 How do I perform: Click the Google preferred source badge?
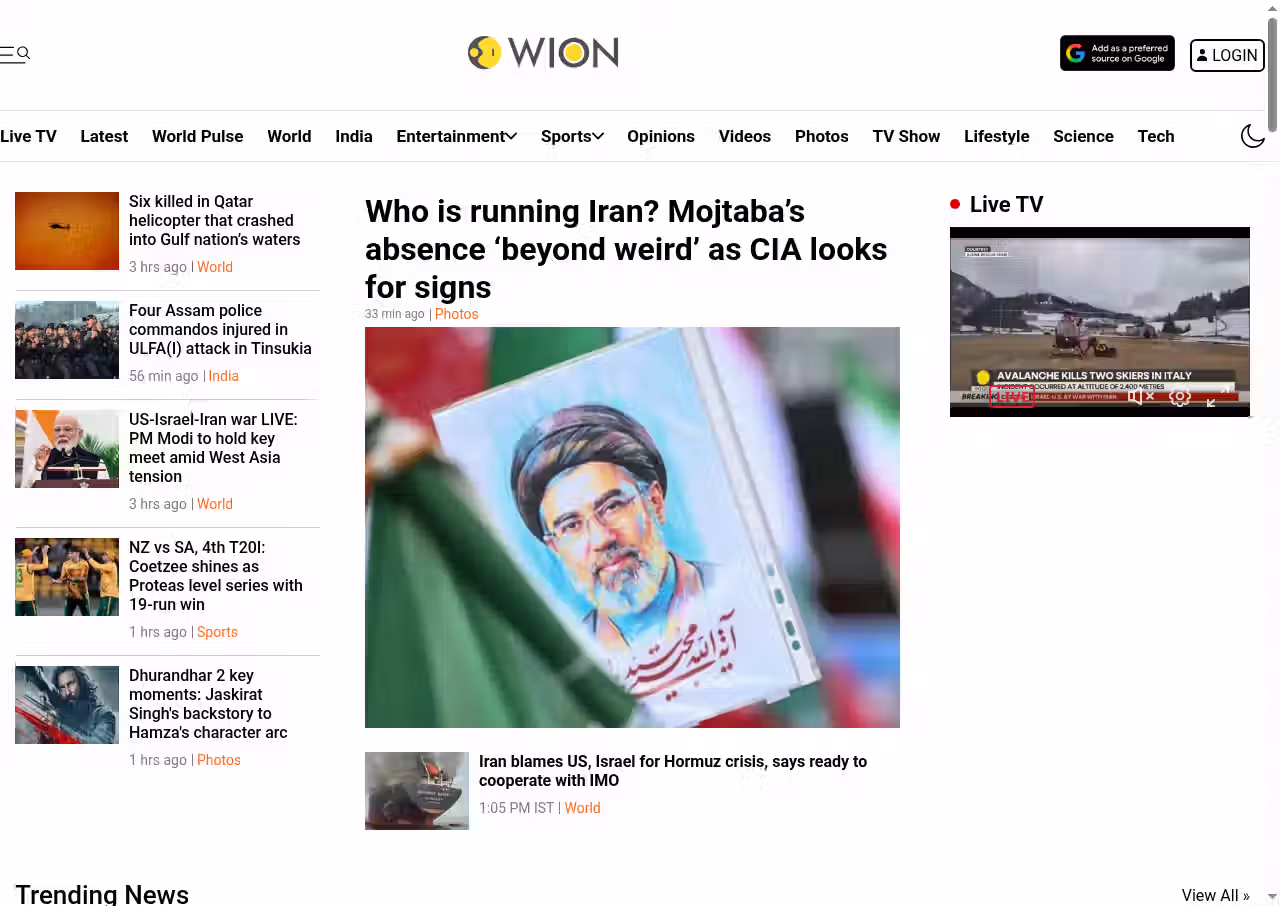(x=1117, y=54)
